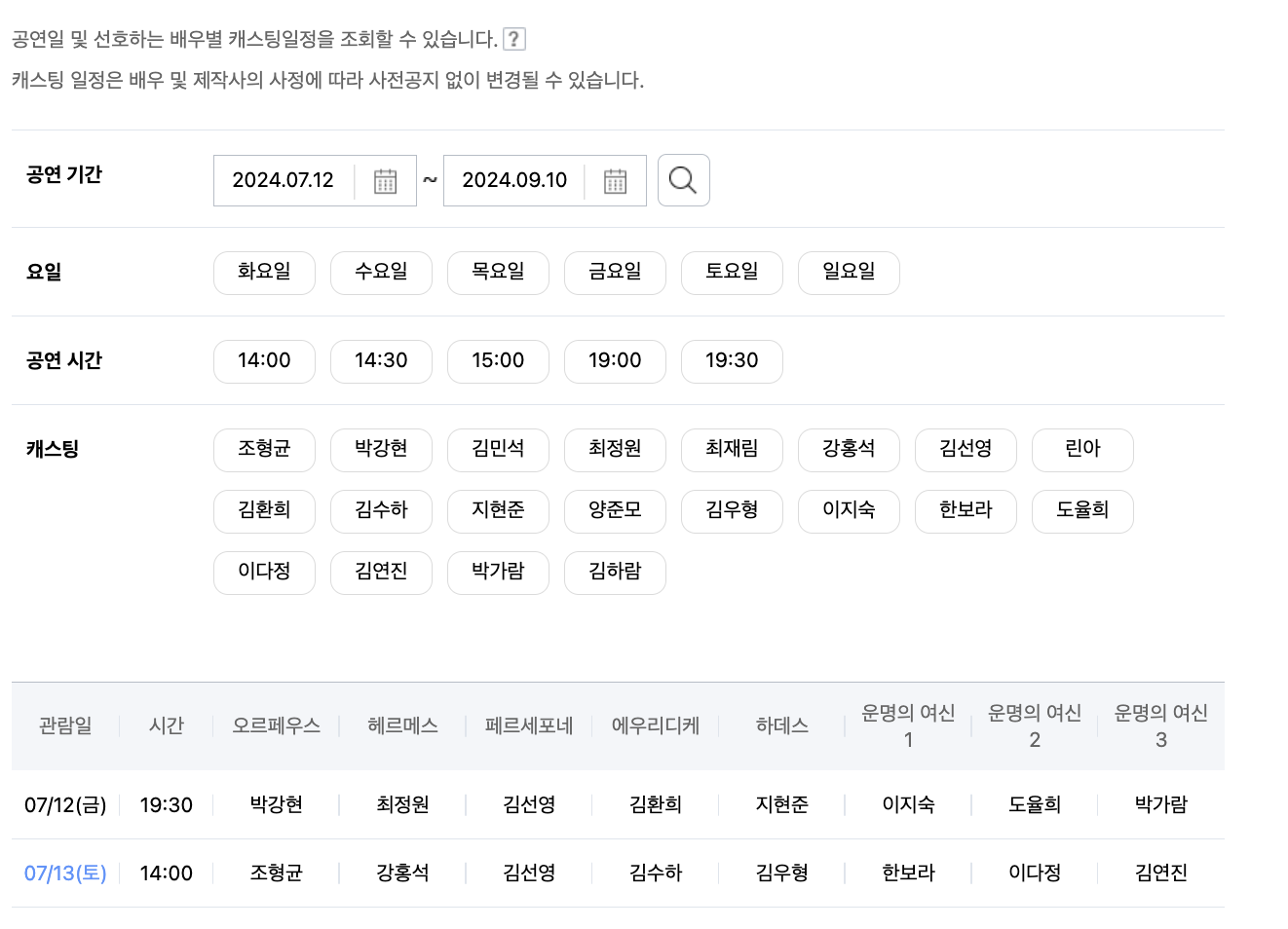Pick the 도율희 casting button
This screenshot has height=929, width=1288.
click(x=1082, y=511)
